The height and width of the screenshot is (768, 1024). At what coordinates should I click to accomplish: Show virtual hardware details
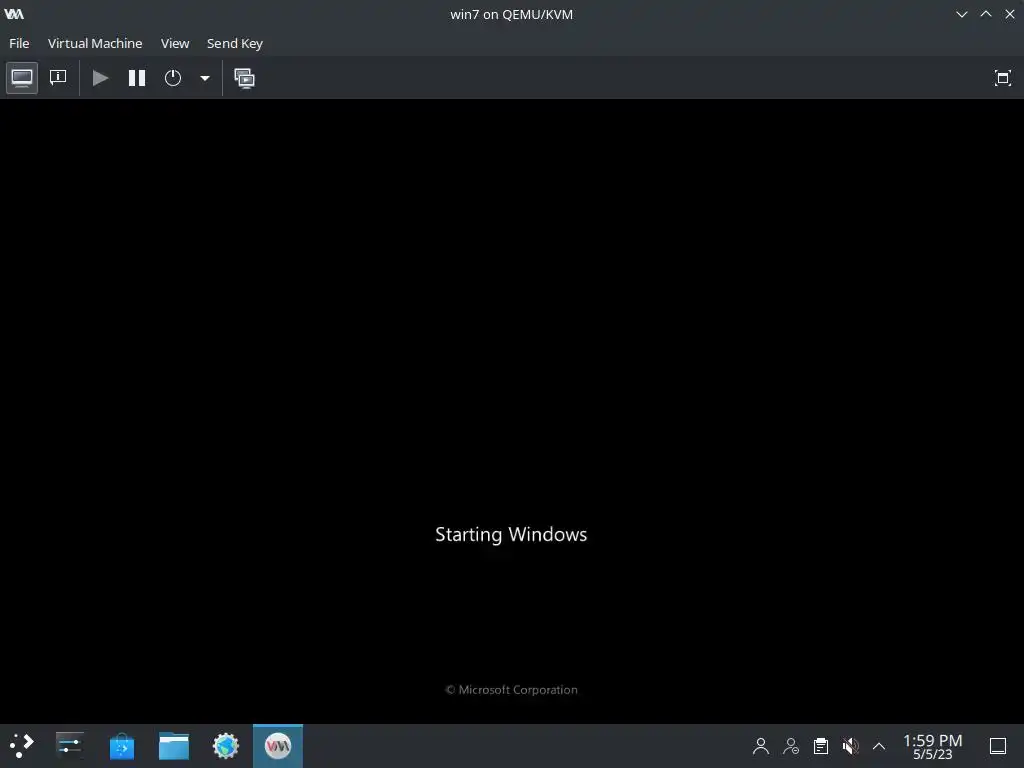tap(58, 78)
